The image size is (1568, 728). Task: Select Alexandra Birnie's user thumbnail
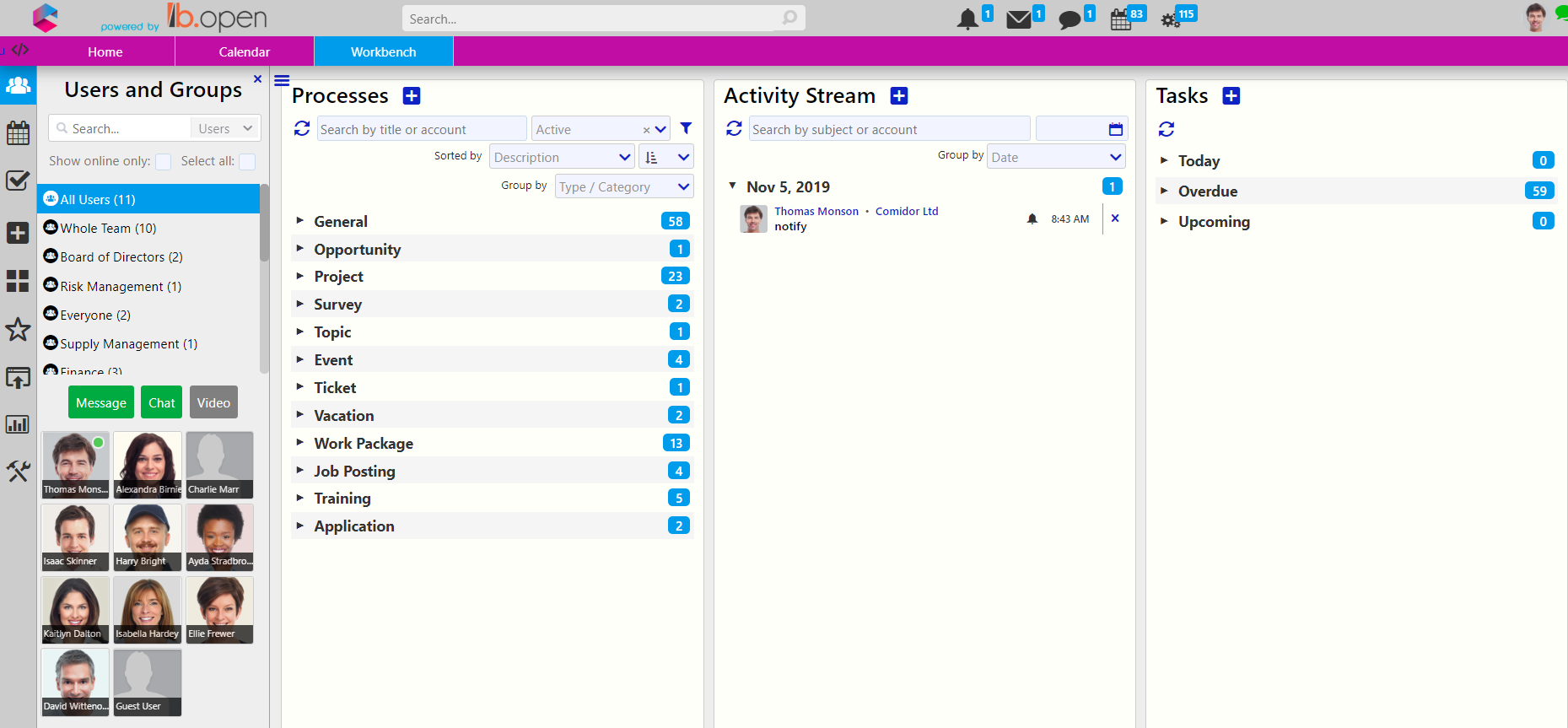(x=148, y=464)
